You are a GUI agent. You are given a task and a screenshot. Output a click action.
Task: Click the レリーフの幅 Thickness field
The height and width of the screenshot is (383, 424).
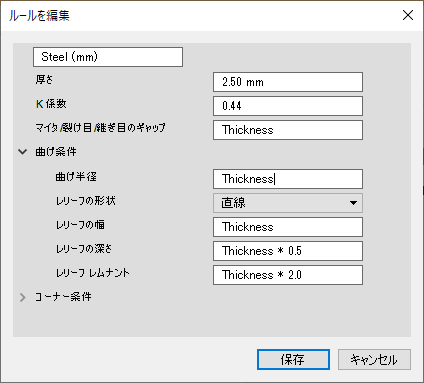pyautogui.click(x=288, y=227)
